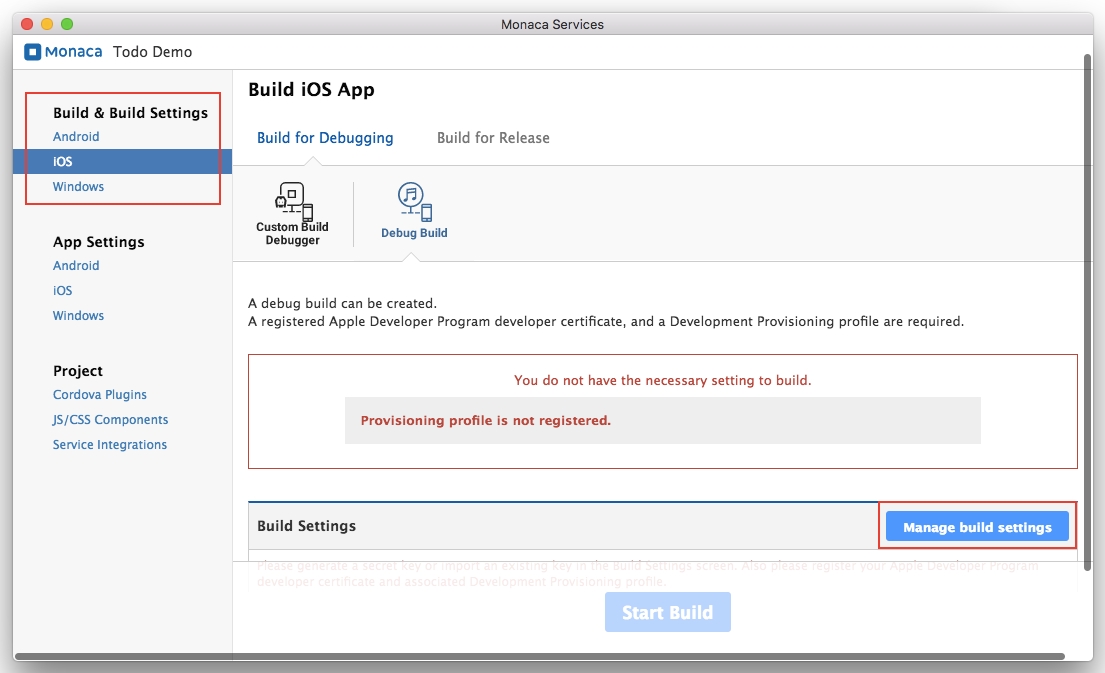The width and height of the screenshot is (1105, 673).
Task: Minimize the Monaca Services window
Action: click(47, 24)
